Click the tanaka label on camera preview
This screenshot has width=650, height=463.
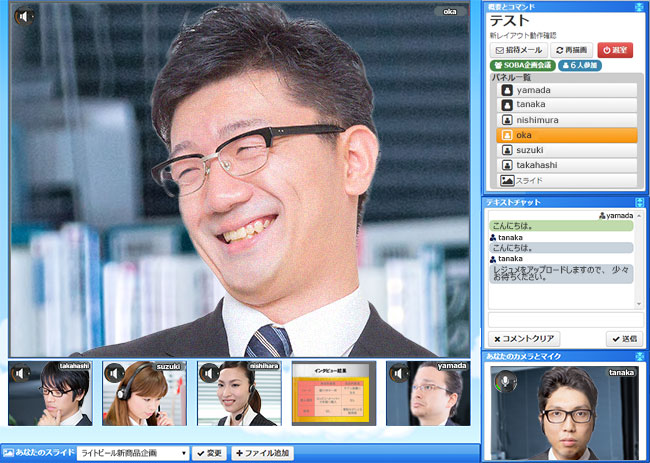pyautogui.click(x=621, y=372)
